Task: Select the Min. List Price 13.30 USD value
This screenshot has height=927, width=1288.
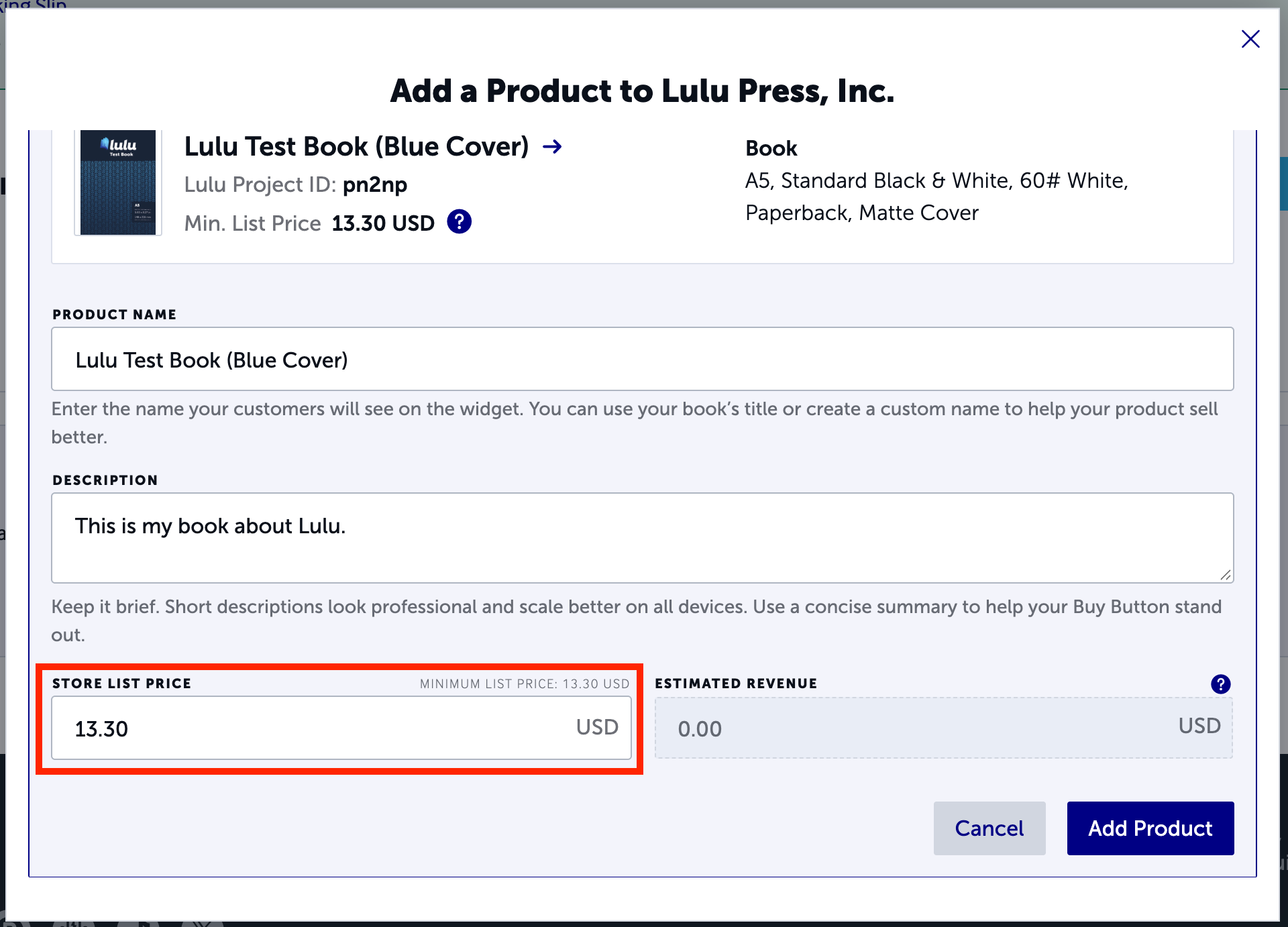Action: (383, 223)
